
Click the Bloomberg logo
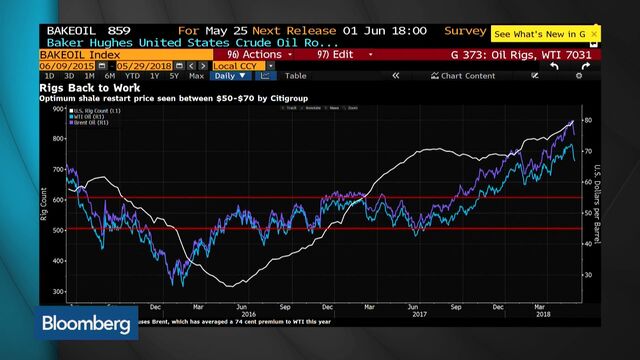pyautogui.click(x=86, y=323)
